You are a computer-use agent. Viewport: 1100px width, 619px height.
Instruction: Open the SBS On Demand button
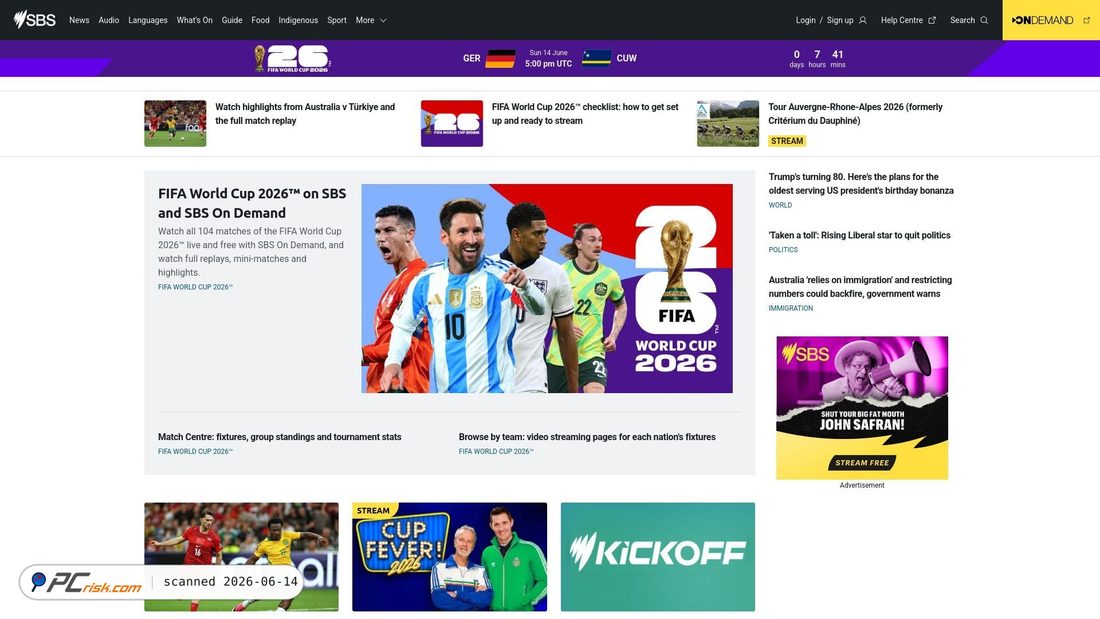click(x=1051, y=20)
